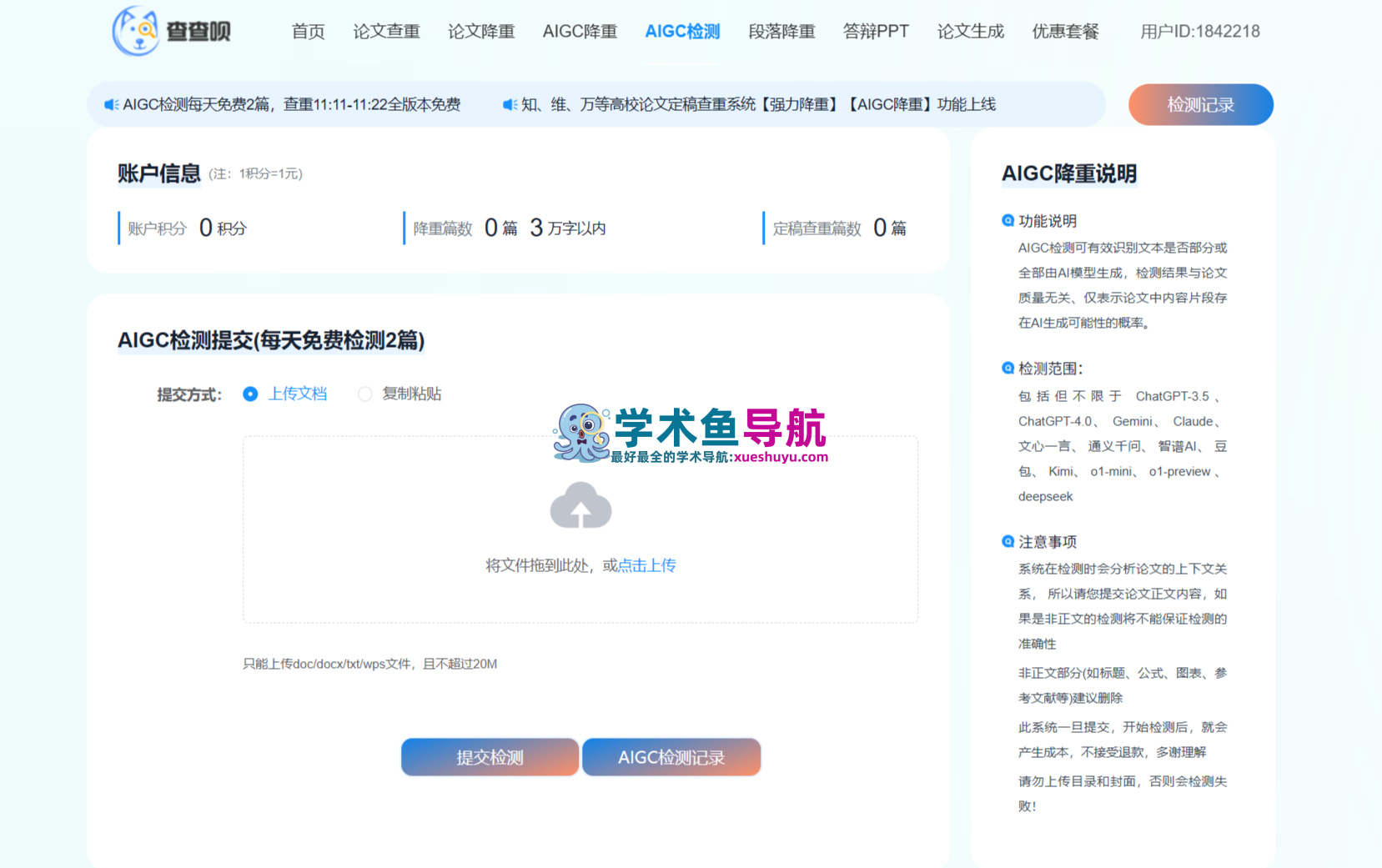
Task: Click the 定稿查重篇数 label
Action: pos(817,228)
